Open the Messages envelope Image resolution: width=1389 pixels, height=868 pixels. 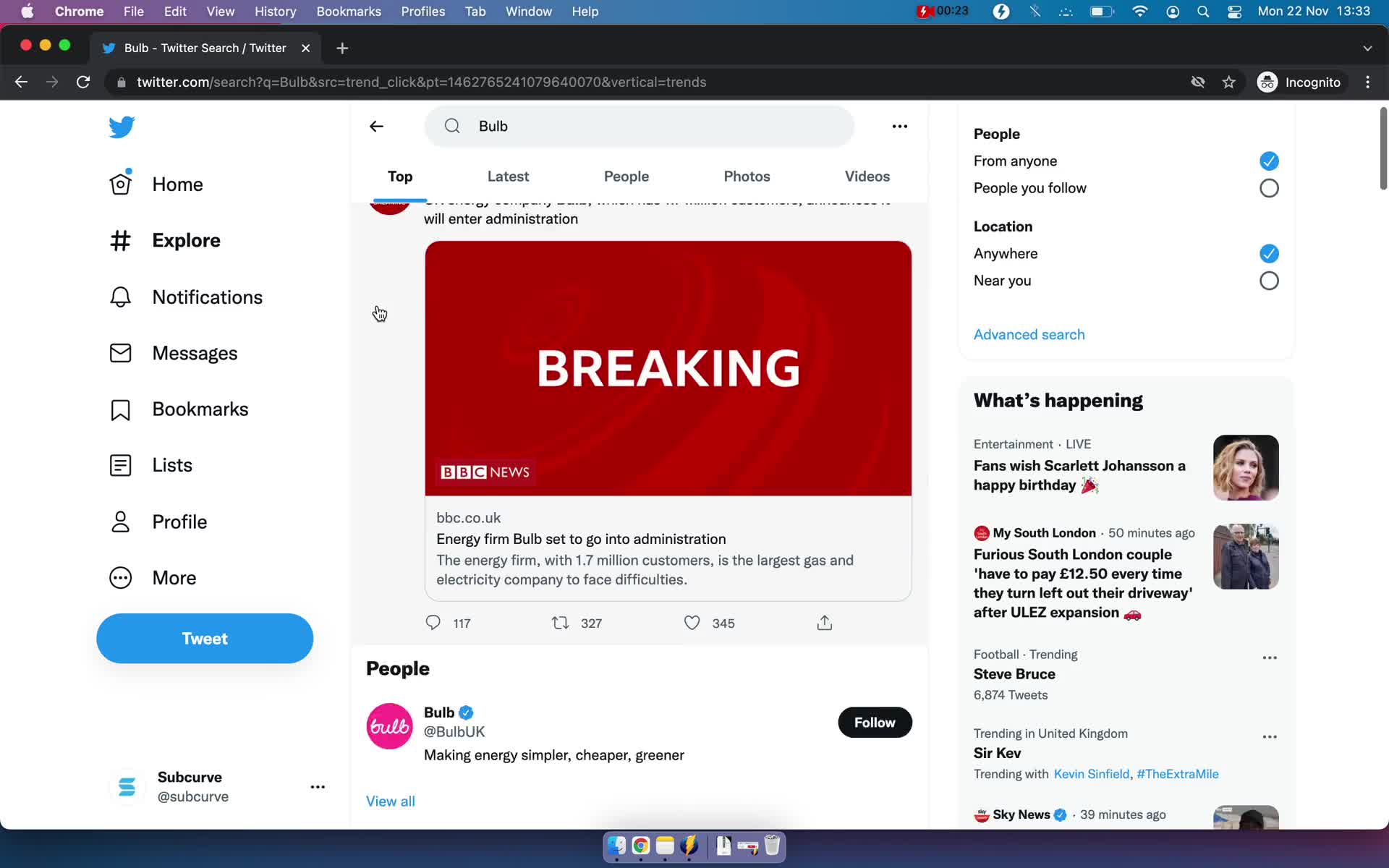173,353
